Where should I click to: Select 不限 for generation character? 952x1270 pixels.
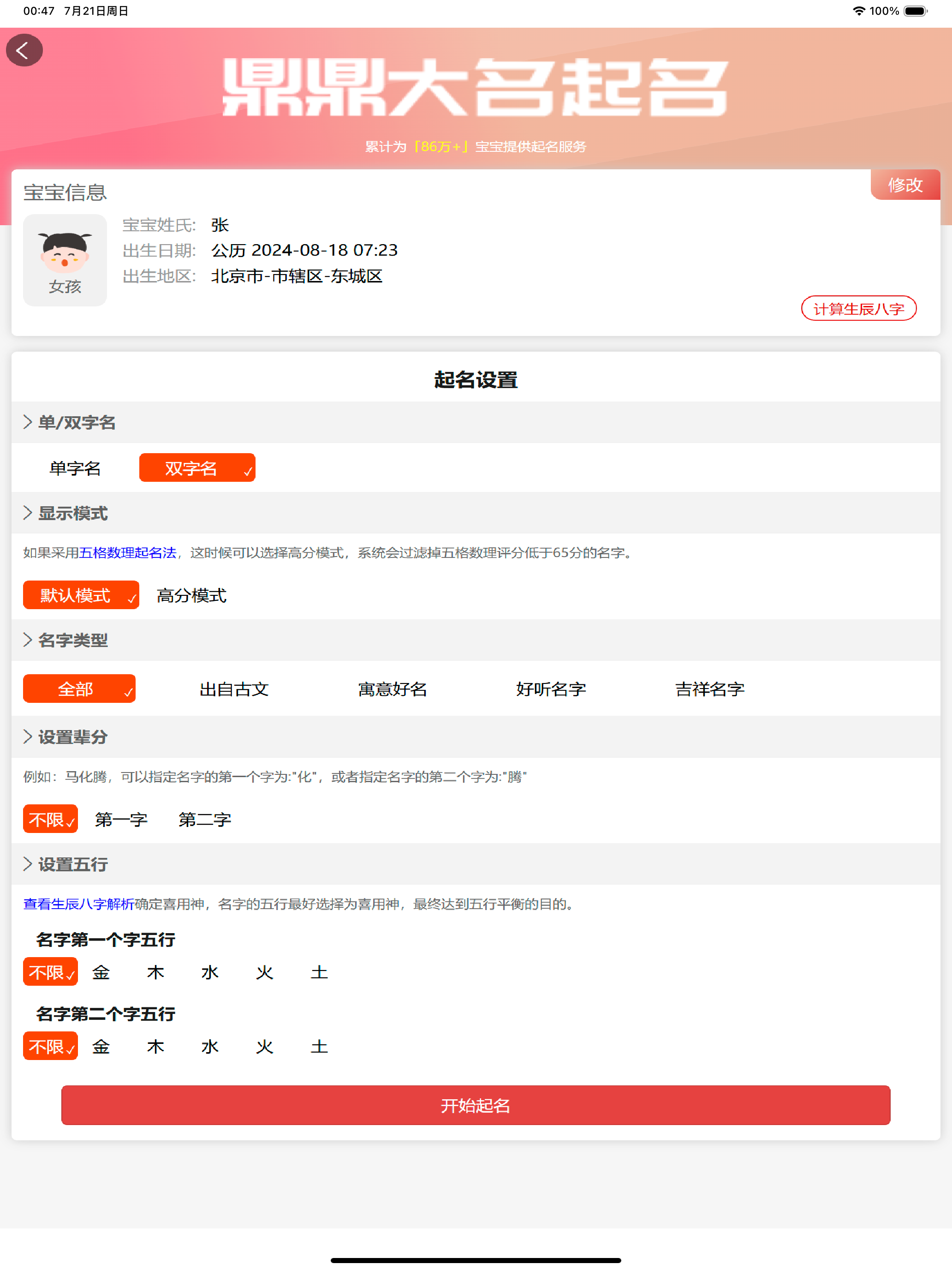click(50, 819)
